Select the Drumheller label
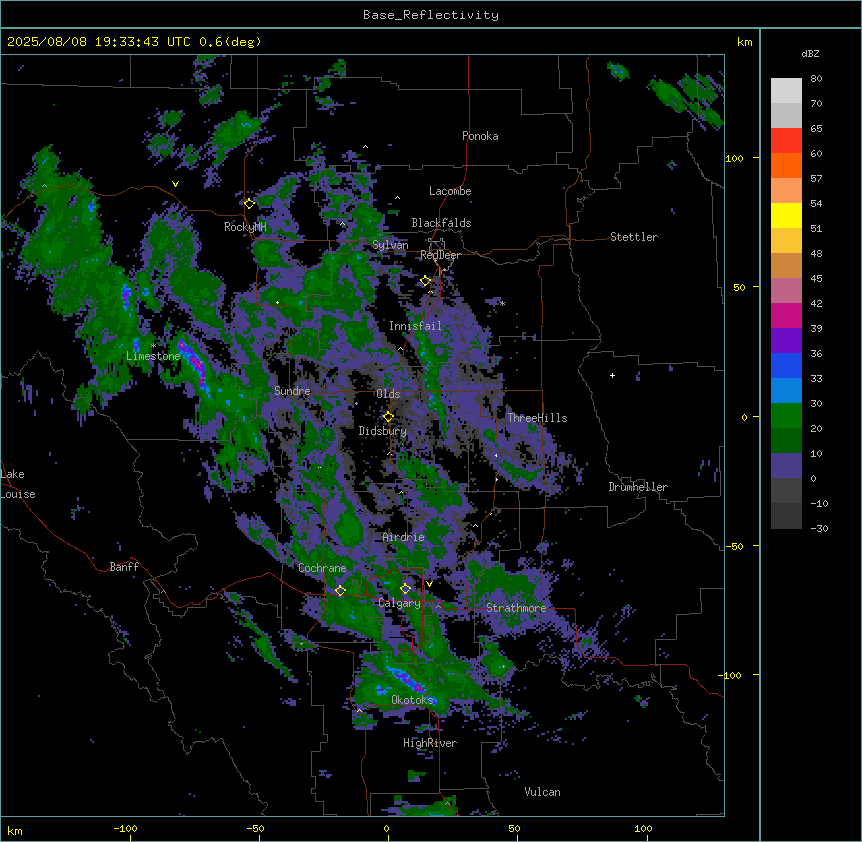This screenshot has width=862, height=842. [638, 487]
